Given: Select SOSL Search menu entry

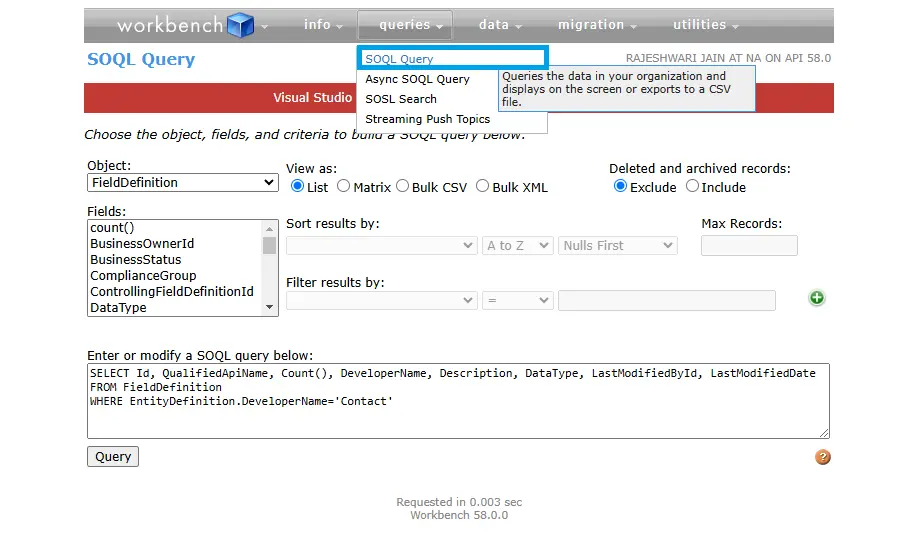Looking at the screenshot, I should (401, 99).
